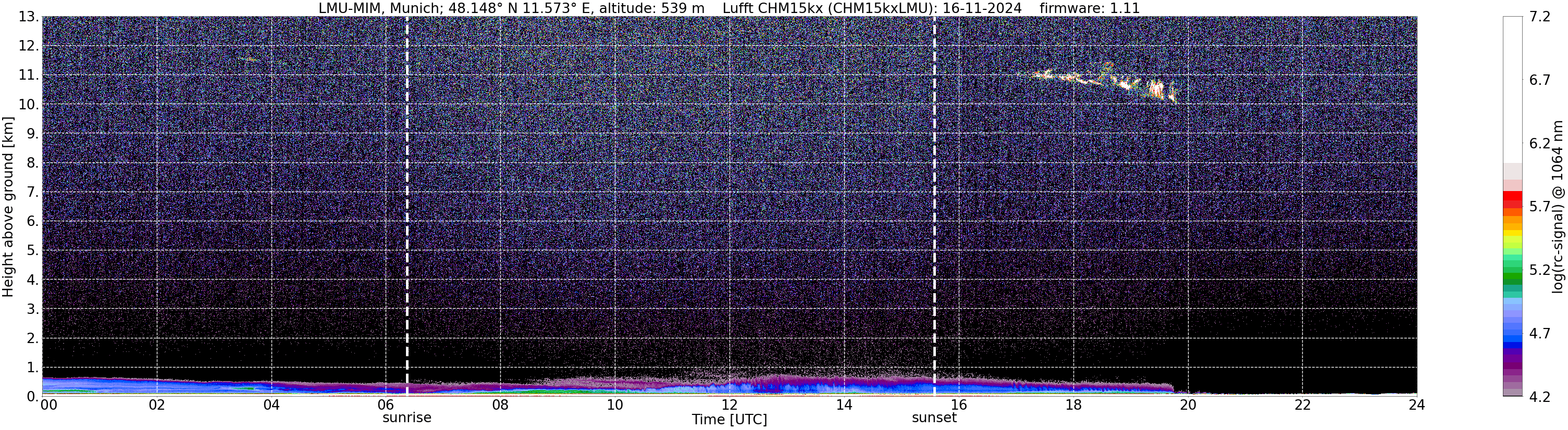
Task: Click the y-axis tick label '12.'
Action: (x=29, y=46)
